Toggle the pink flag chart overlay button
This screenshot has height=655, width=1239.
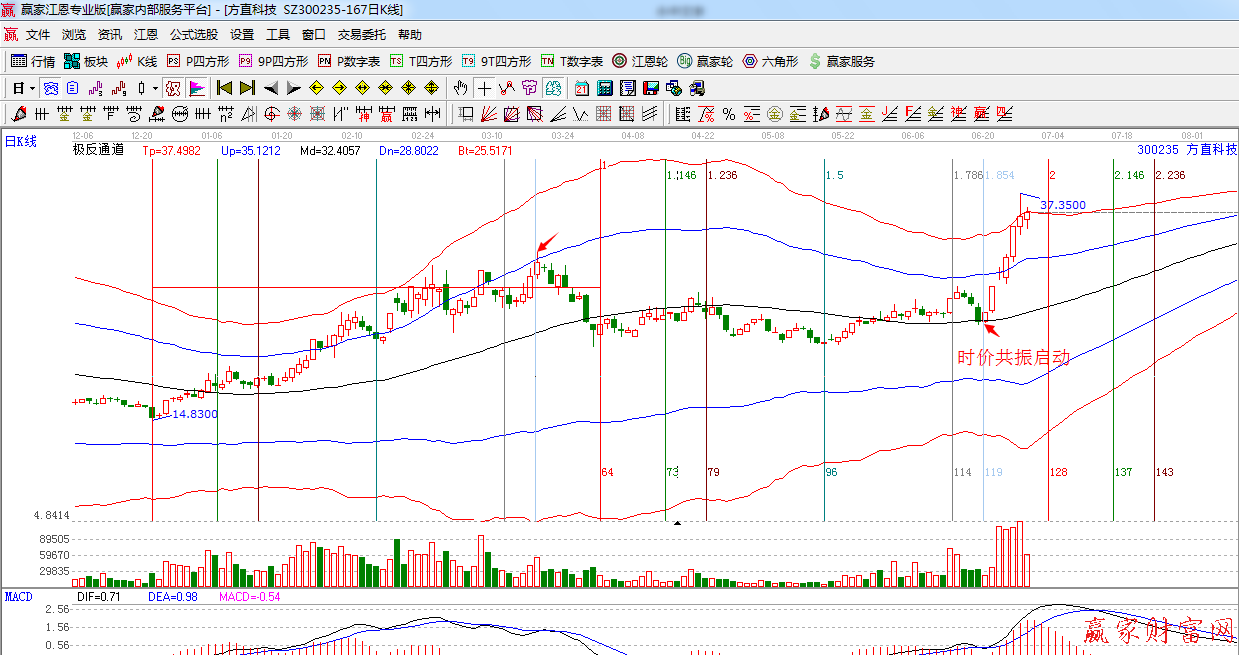coord(196,87)
